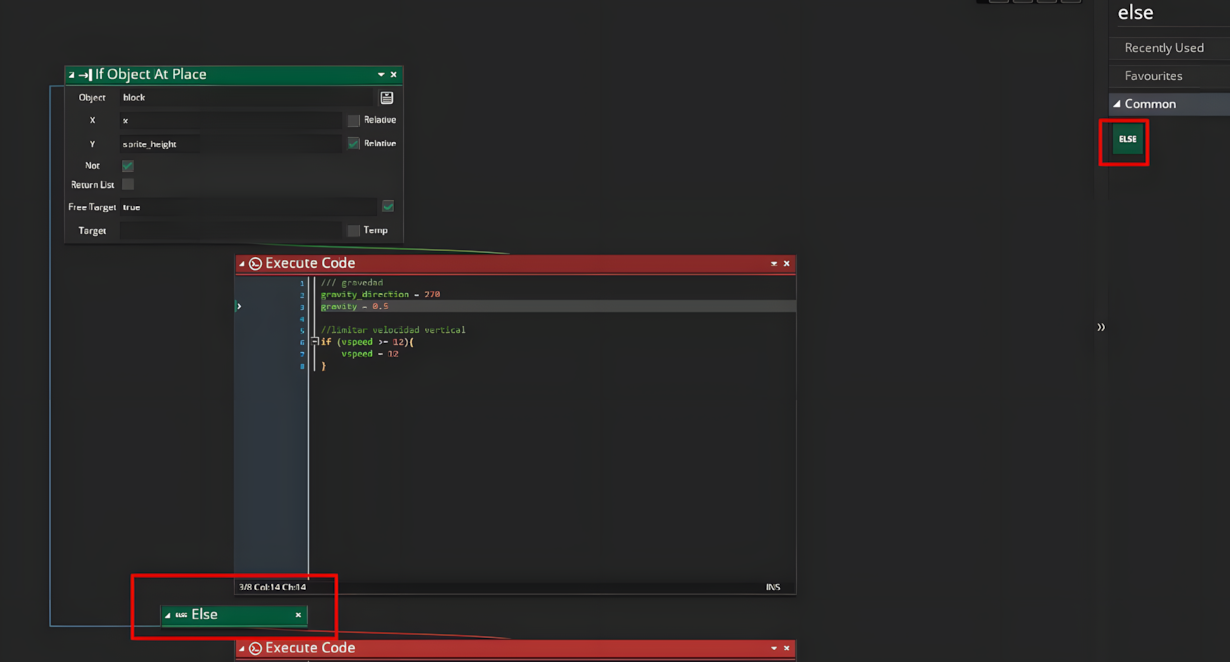Screen dimensions: 1230x662
Task: Enable the Temp checkbox for Target
Action: 353,231
